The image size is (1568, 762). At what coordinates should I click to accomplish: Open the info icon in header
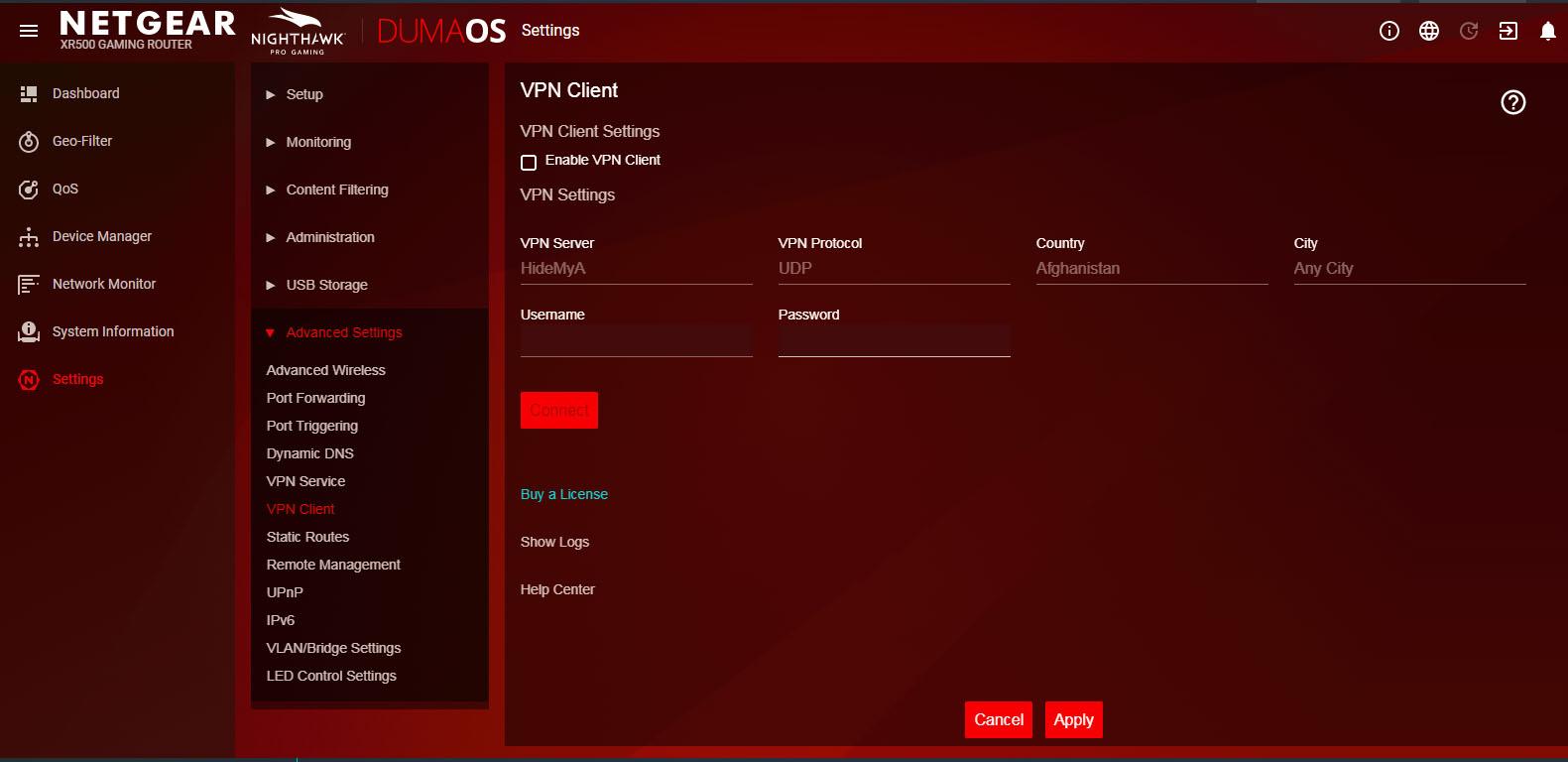[1389, 31]
